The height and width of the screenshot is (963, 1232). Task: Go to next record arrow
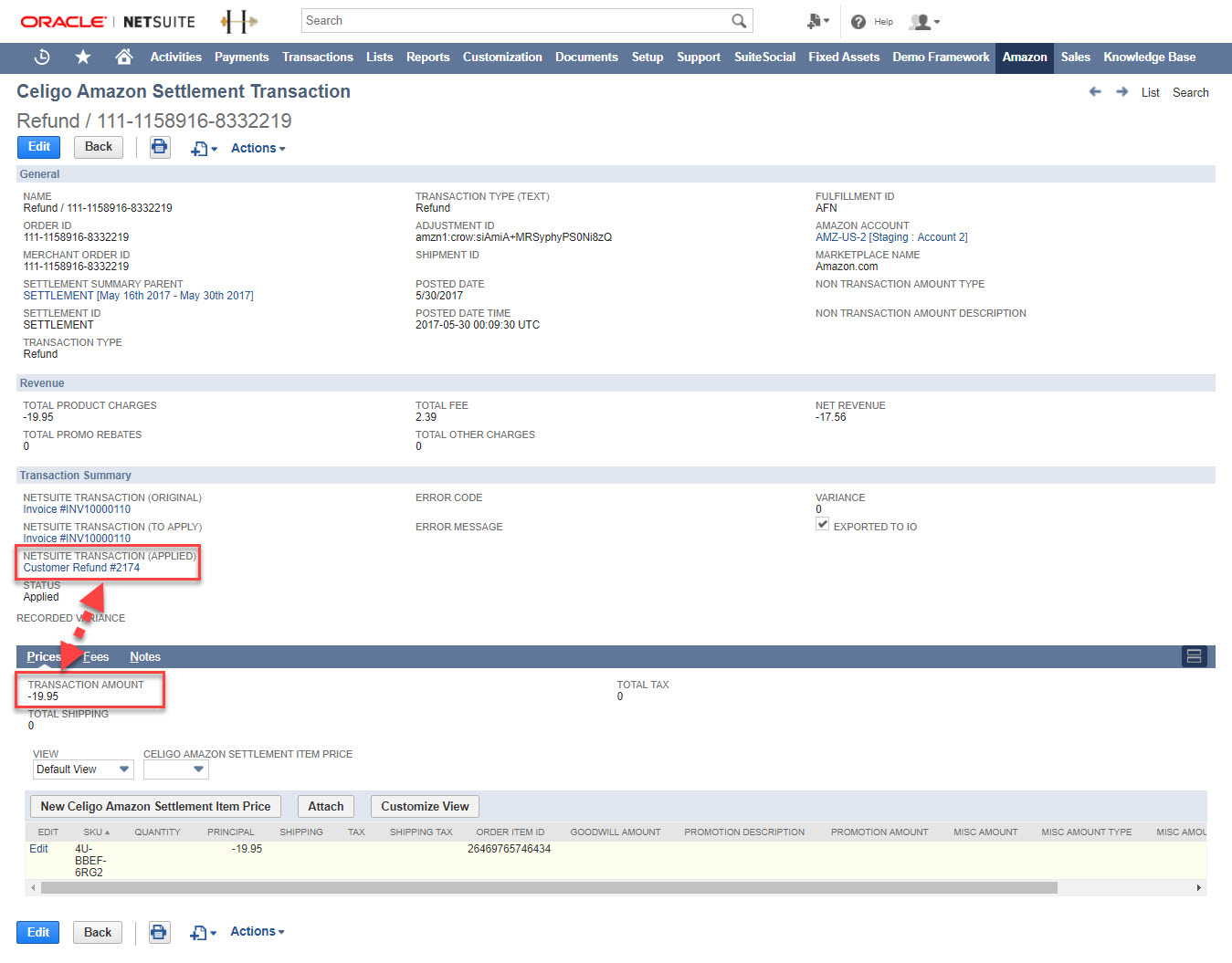pyautogui.click(x=1121, y=92)
